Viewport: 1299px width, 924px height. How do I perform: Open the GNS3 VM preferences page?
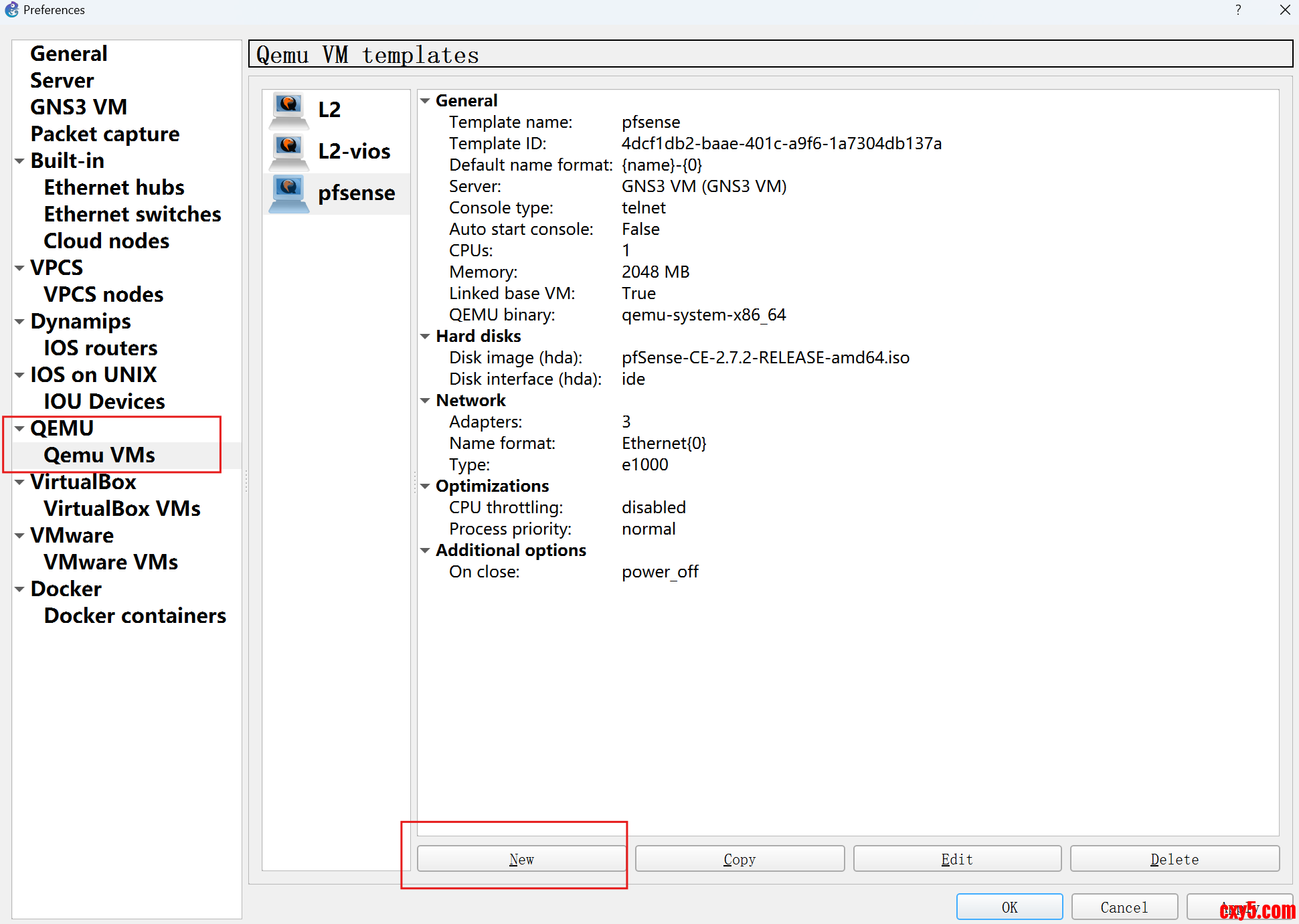78,107
